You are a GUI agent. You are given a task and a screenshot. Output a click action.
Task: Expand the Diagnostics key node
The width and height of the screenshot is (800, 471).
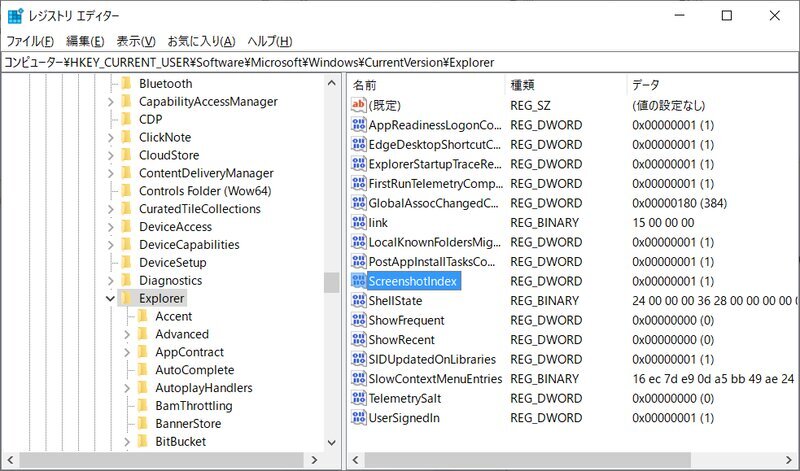110,281
